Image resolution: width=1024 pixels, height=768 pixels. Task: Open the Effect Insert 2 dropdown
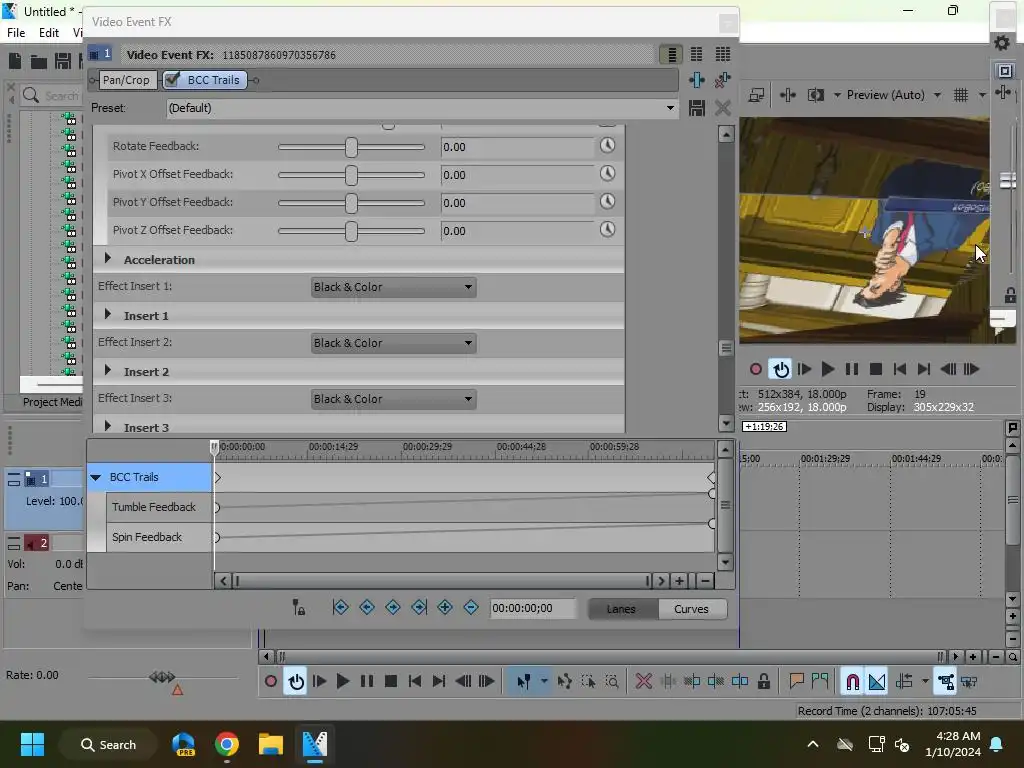393,343
